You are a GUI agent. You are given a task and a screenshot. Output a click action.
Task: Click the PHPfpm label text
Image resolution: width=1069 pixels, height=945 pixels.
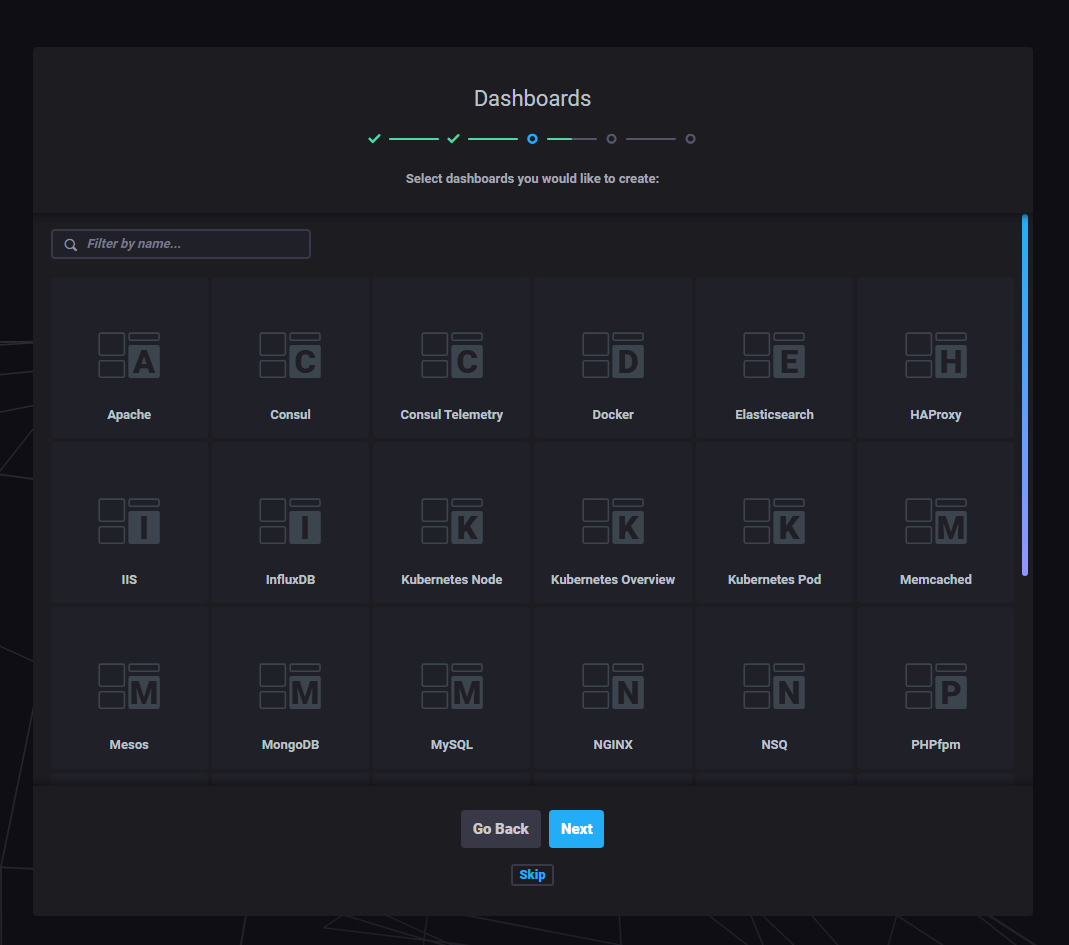[x=935, y=745]
